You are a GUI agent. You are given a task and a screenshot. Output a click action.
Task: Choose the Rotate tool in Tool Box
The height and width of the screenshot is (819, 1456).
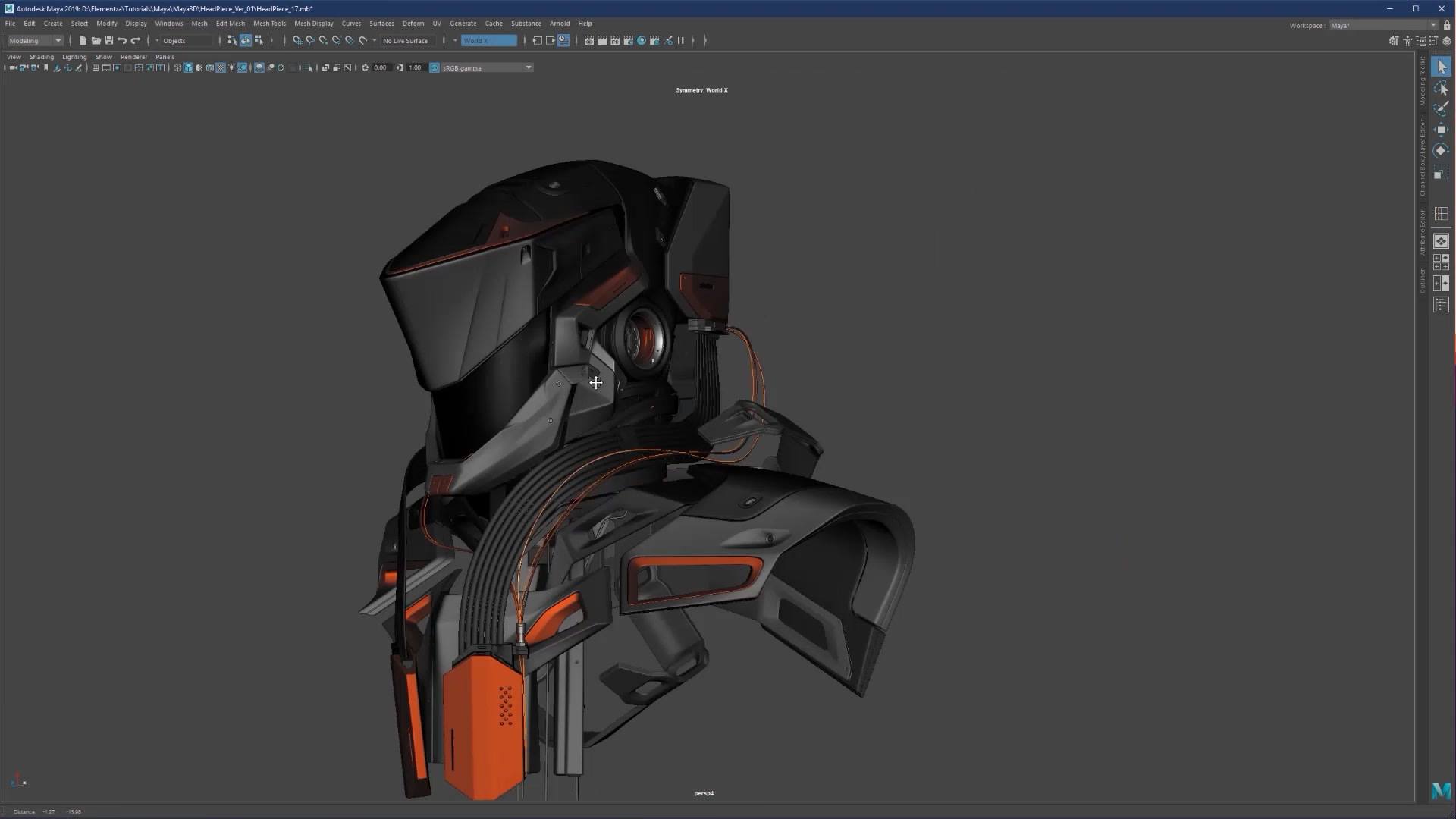click(x=1442, y=151)
